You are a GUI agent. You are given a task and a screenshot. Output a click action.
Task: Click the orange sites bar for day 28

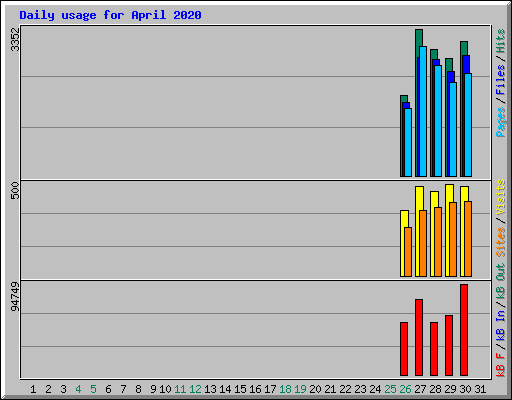(438, 242)
